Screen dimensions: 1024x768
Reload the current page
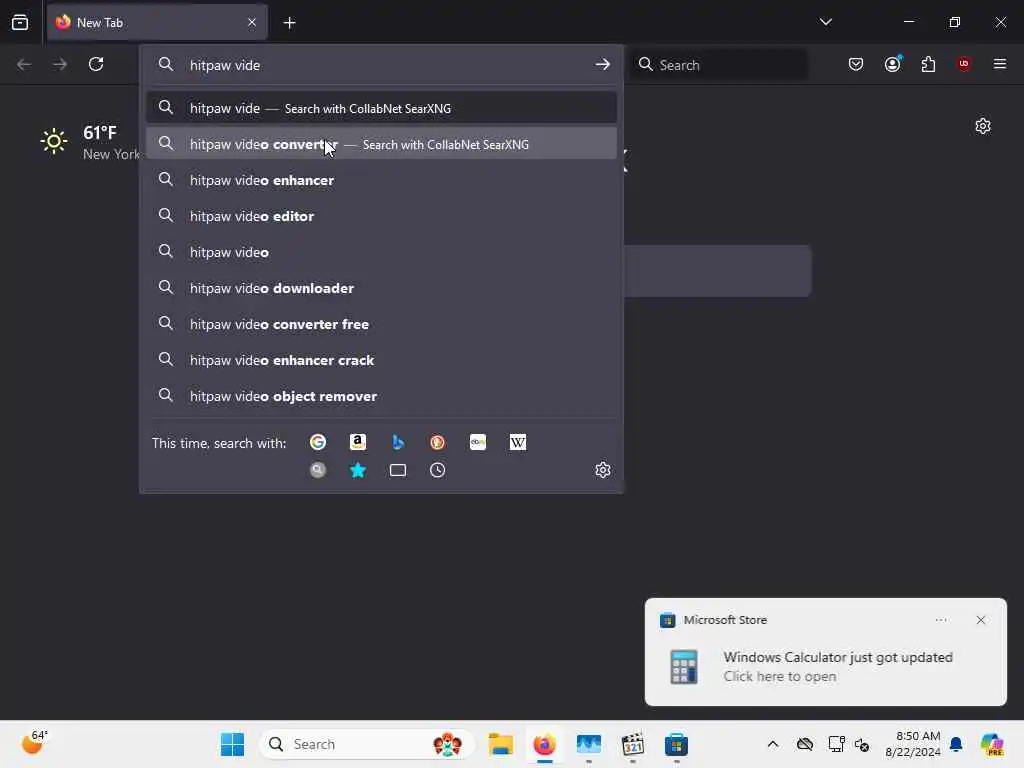point(96,64)
